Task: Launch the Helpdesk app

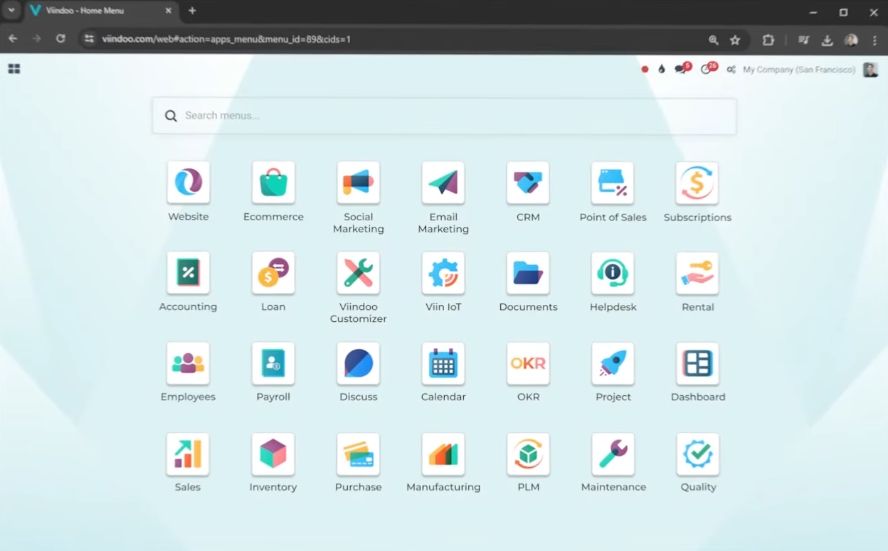Action: 613,272
